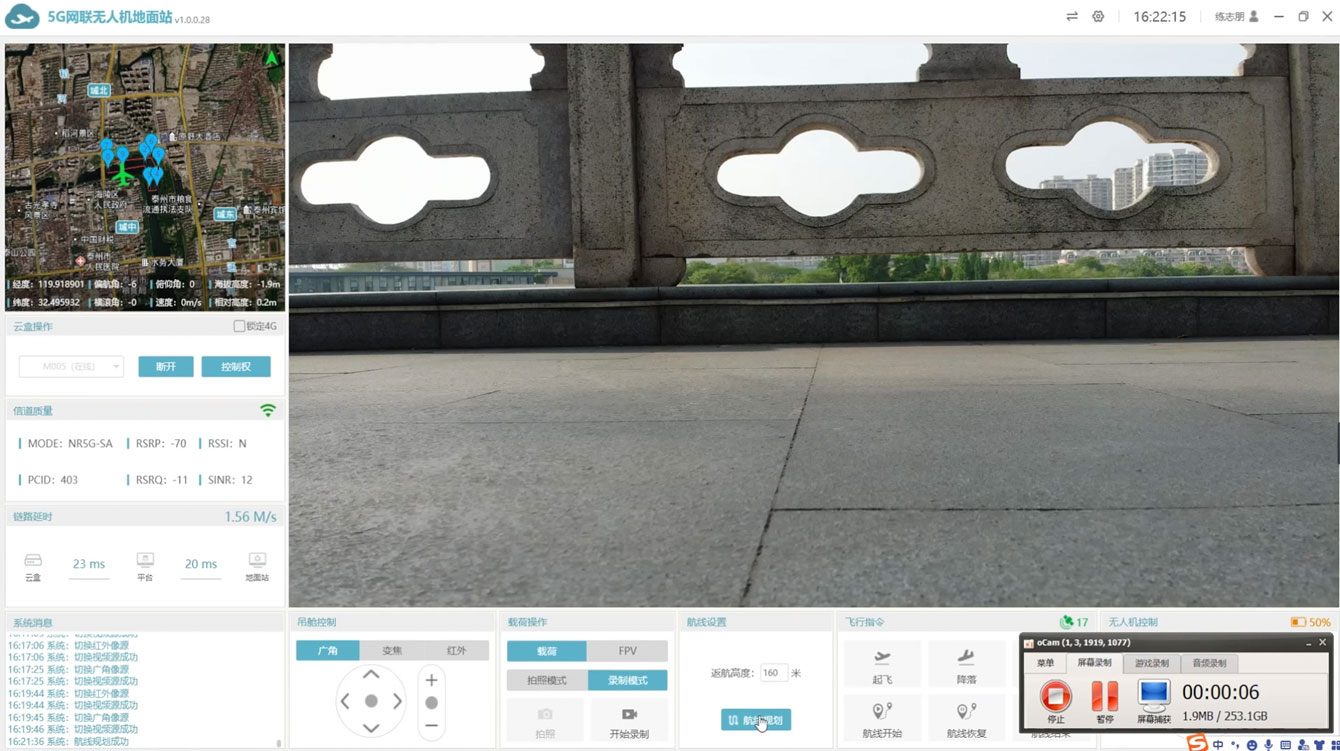Click the 断开 disconnect button

(x=166, y=367)
